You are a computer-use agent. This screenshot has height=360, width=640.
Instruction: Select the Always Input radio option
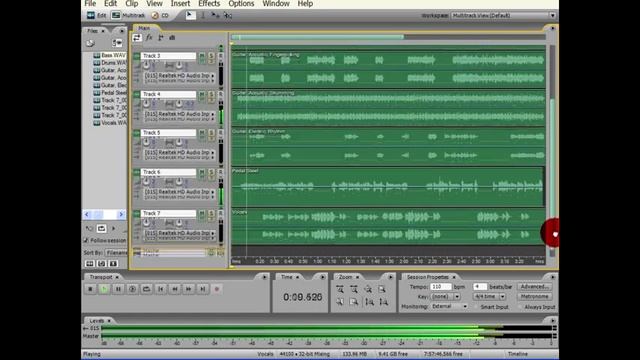(x=520, y=307)
